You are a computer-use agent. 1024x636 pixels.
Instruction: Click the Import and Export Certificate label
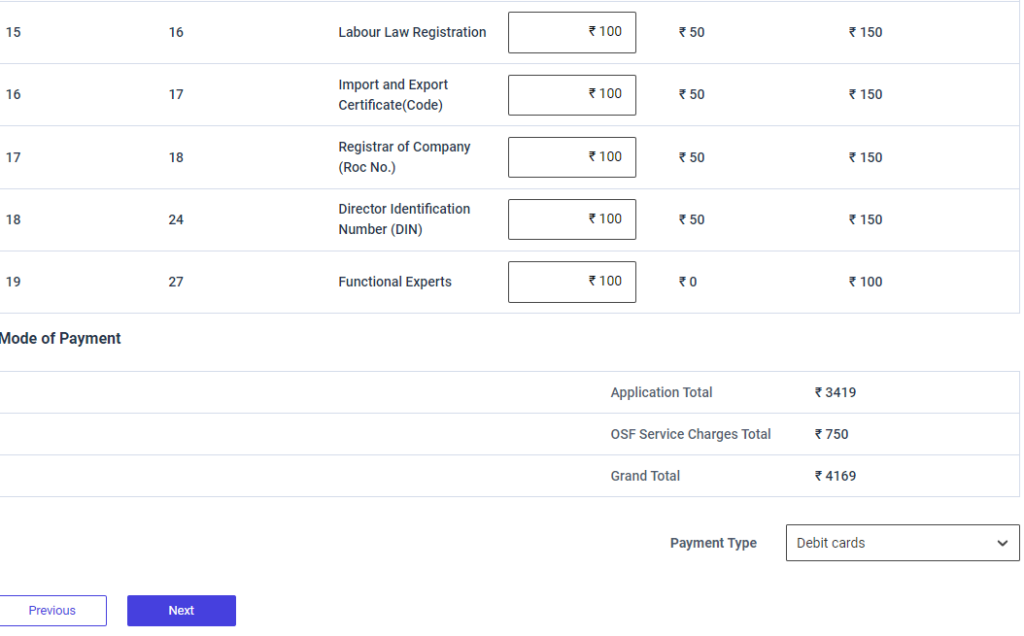(x=393, y=95)
